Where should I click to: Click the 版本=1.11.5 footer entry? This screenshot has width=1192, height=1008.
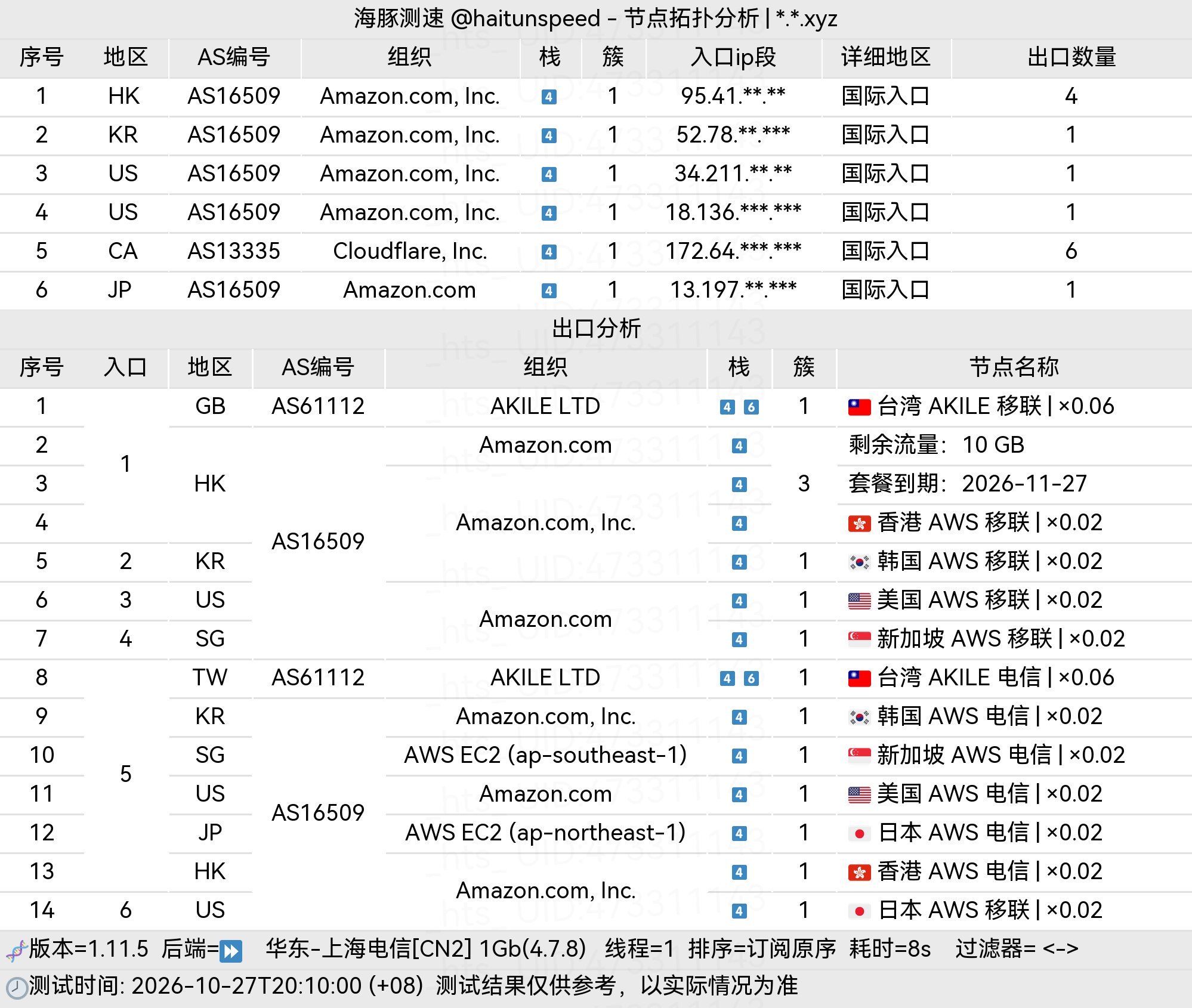[88, 948]
